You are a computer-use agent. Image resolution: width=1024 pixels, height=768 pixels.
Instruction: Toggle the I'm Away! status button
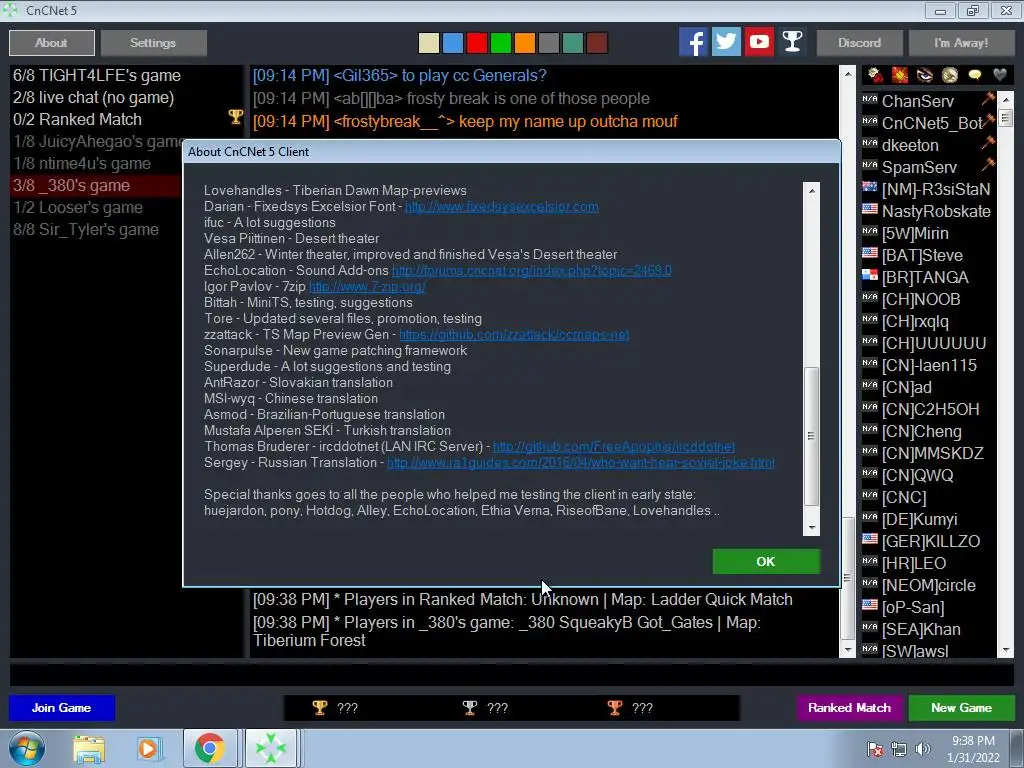[x=961, y=43]
